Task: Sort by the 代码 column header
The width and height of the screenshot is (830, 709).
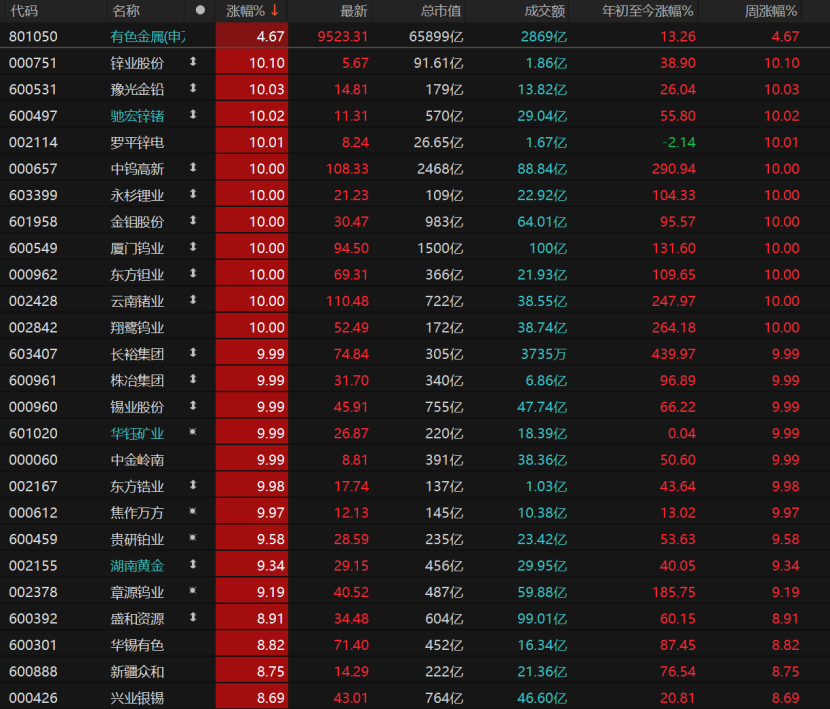Action: point(24,11)
